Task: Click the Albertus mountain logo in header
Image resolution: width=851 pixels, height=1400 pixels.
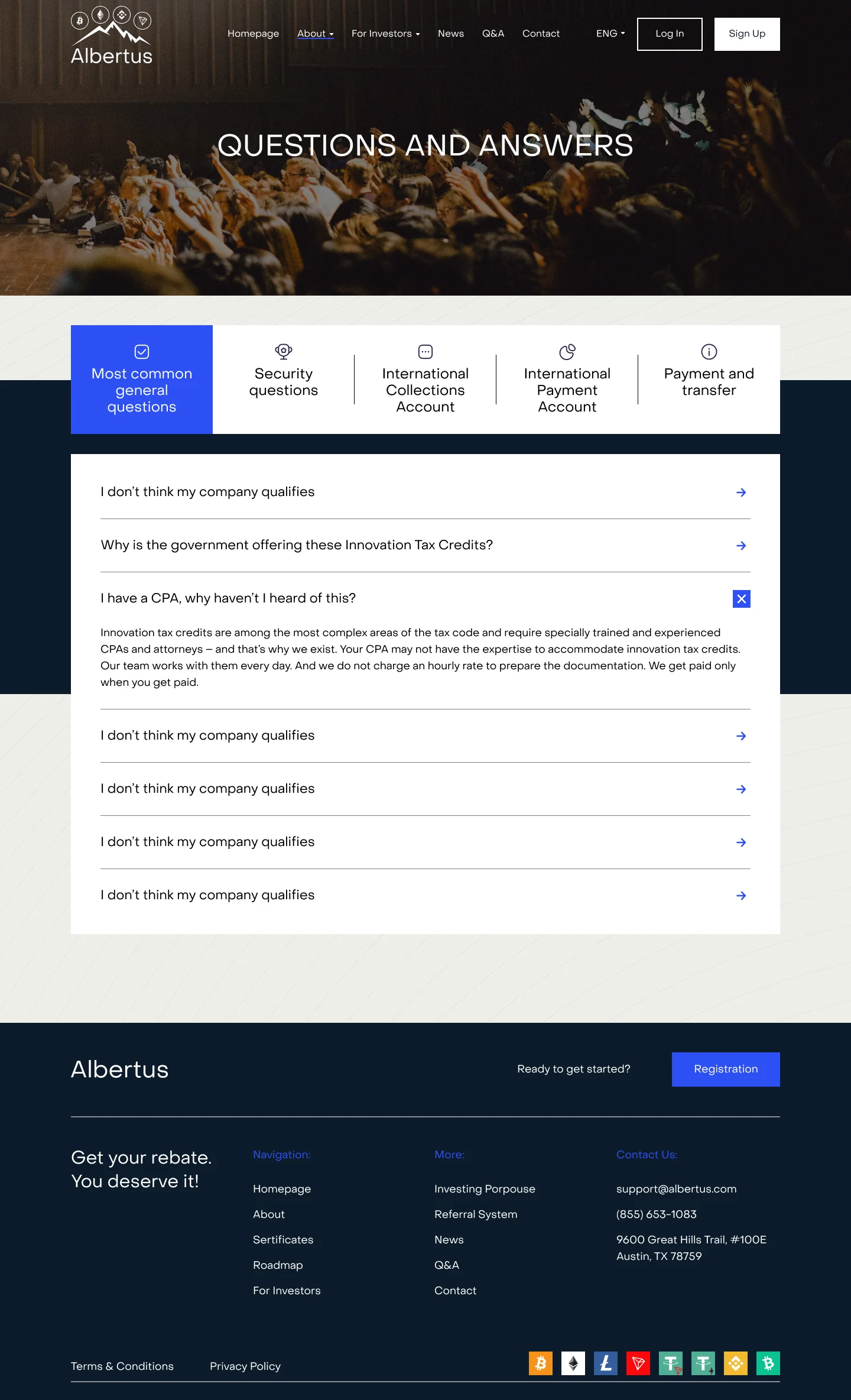Action: point(111,35)
